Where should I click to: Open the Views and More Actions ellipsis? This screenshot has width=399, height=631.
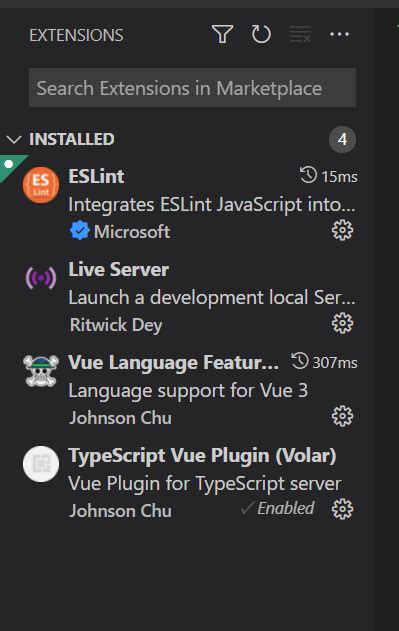click(x=339, y=34)
